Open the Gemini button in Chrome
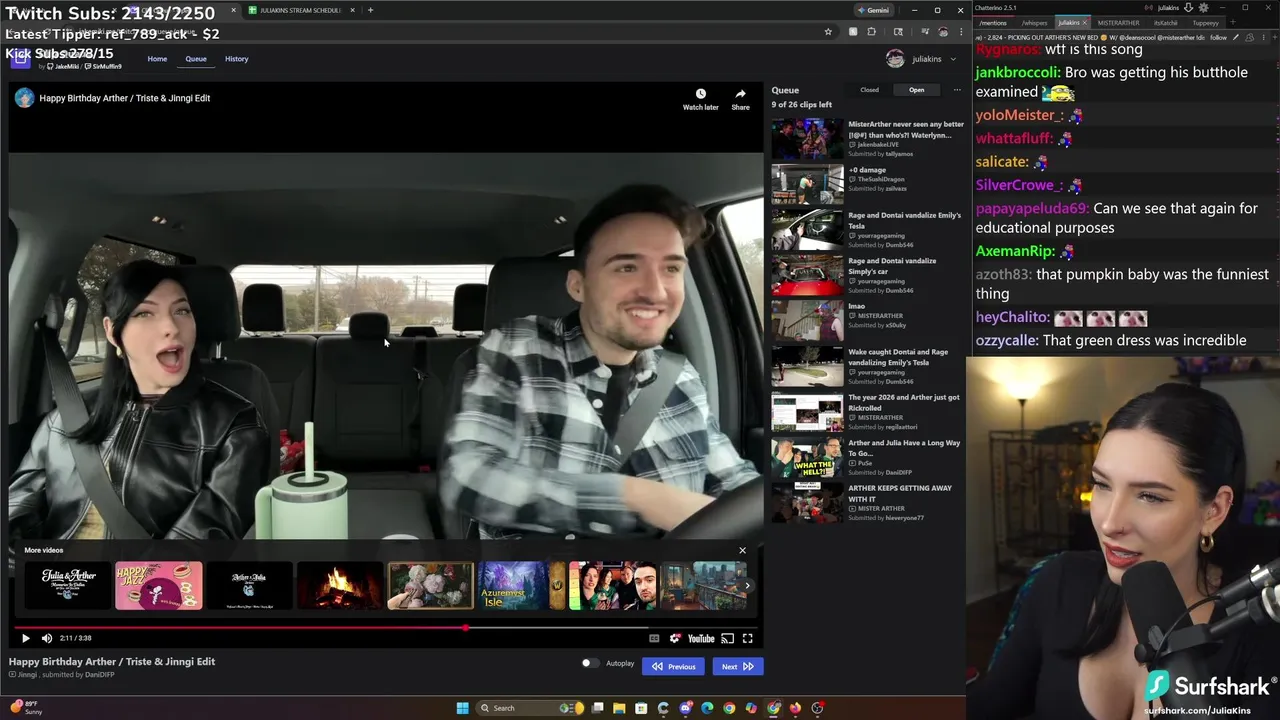 click(x=873, y=10)
